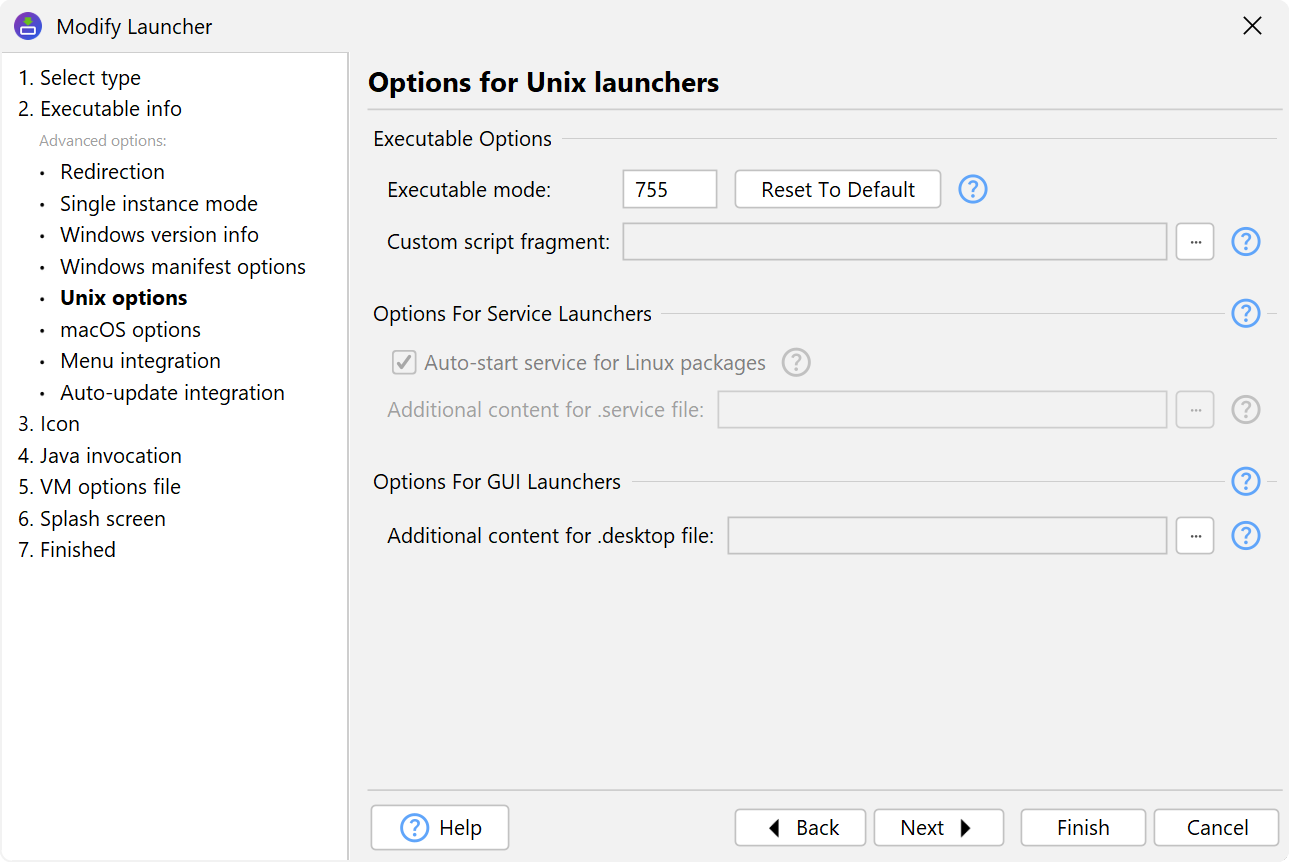Open help for Options For Service Launchers
Screen dimensions: 1289x862
tap(1245, 314)
